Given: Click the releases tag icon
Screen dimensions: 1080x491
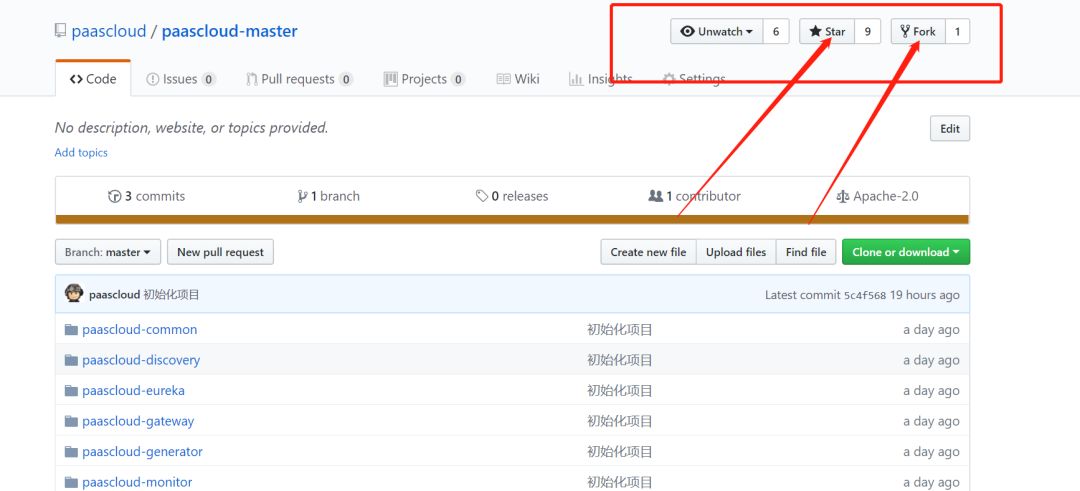Looking at the screenshot, I should coord(482,197).
